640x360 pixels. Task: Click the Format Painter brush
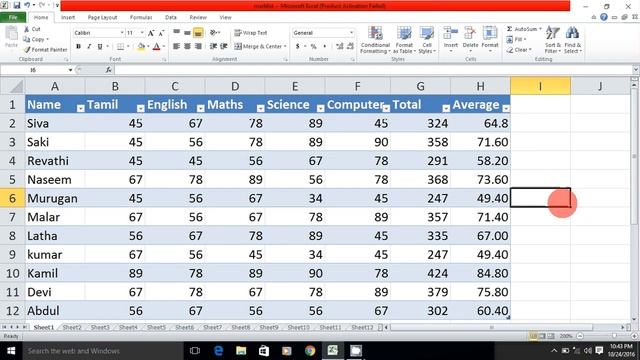pos(27,49)
